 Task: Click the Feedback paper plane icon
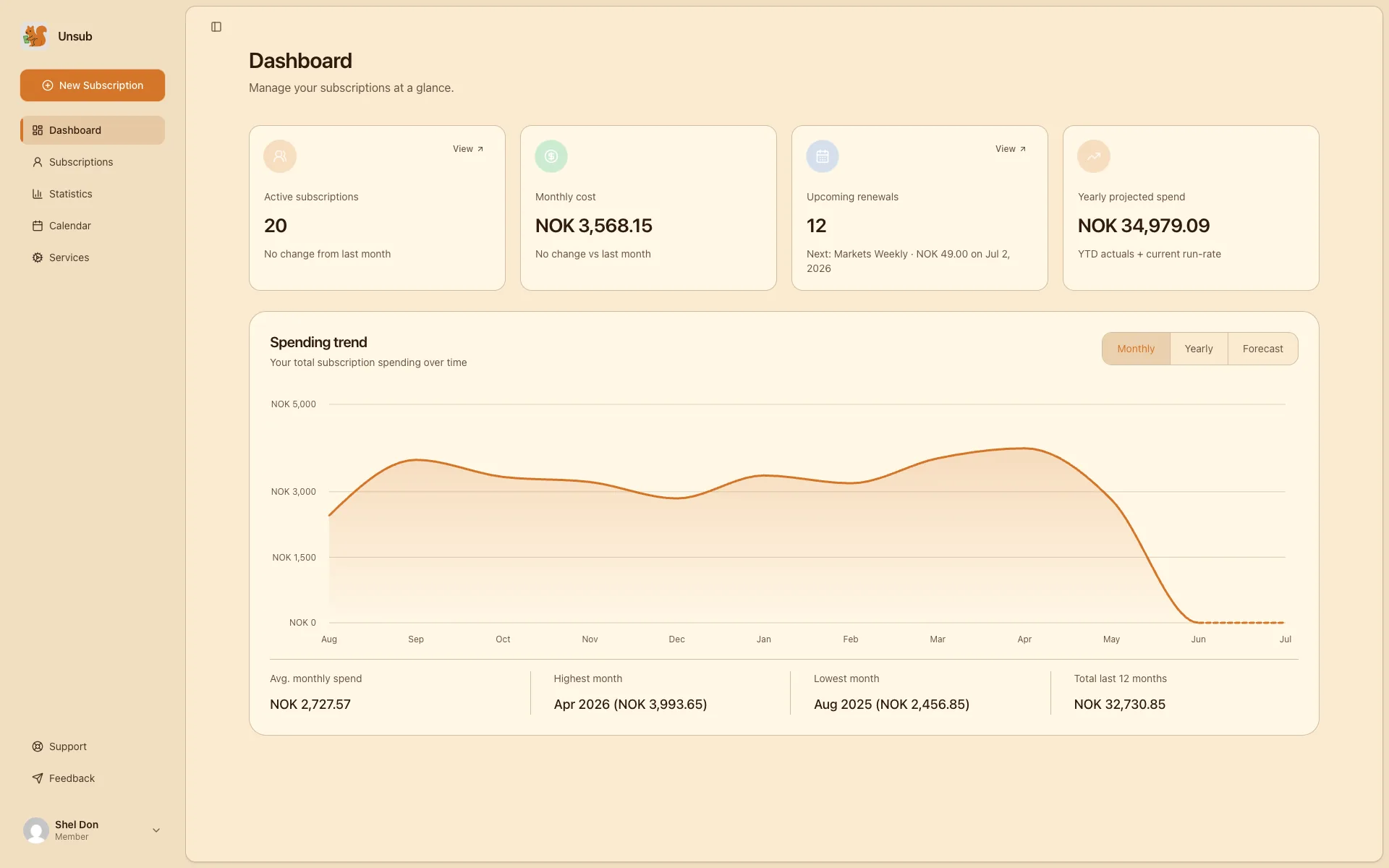(x=38, y=778)
